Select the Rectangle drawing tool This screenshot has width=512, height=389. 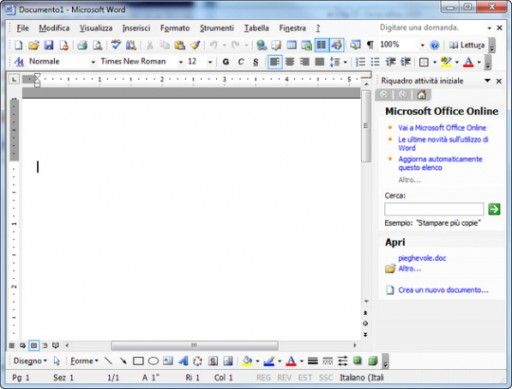[138, 361]
